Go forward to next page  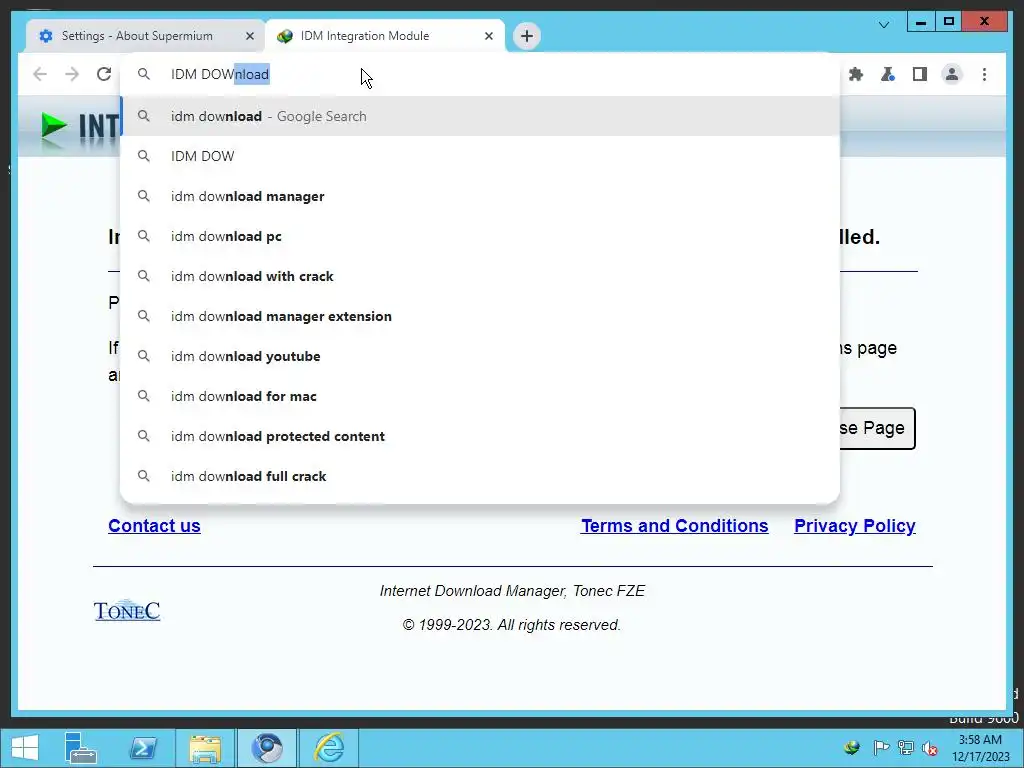(x=72, y=74)
